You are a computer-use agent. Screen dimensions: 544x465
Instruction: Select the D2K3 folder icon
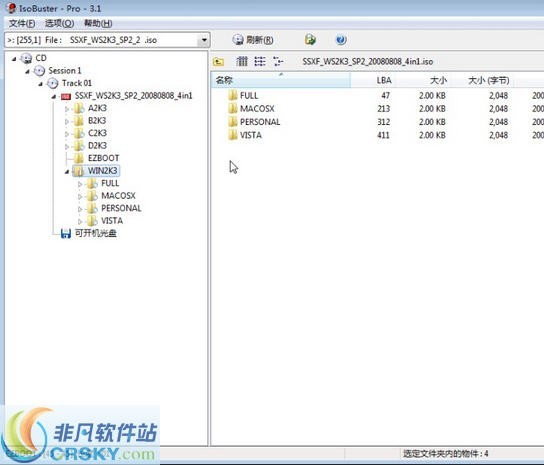pyautogui.click(x=79, y=146)
